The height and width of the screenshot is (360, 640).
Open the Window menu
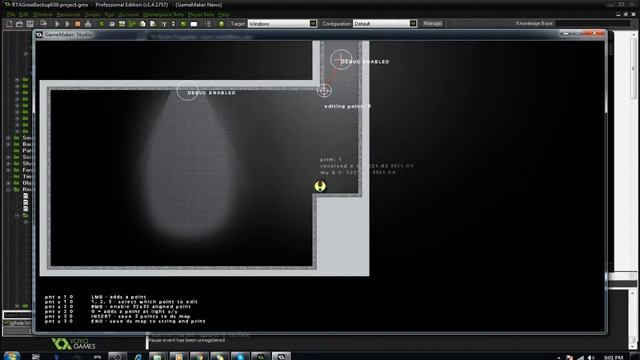pyautogui.click(x=42, y=14)
